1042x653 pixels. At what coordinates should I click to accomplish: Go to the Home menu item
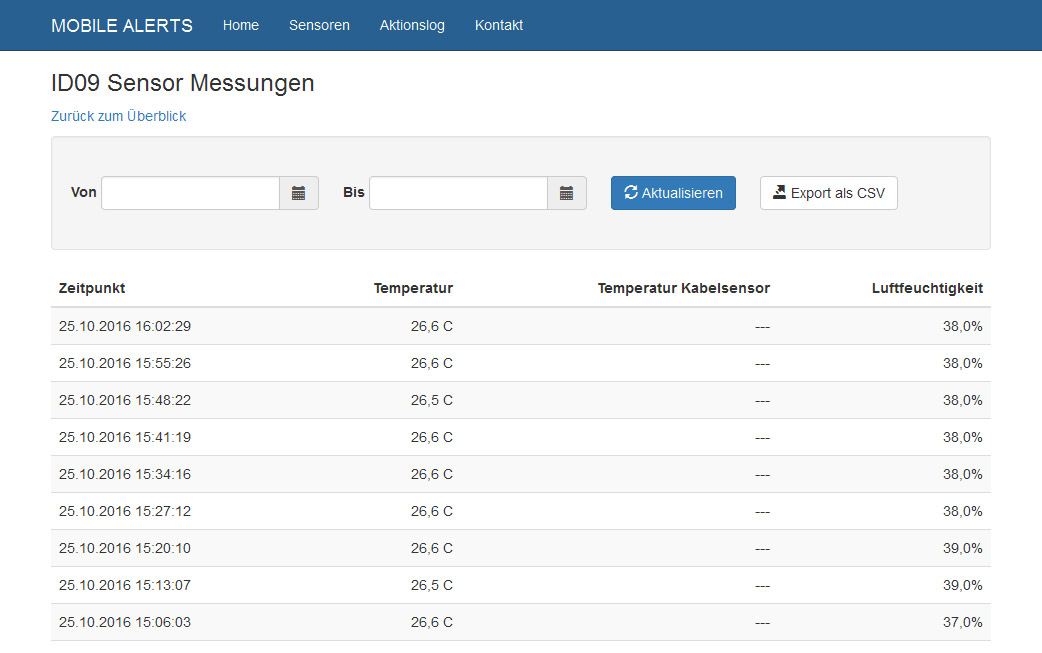click(x=241, y=25)
